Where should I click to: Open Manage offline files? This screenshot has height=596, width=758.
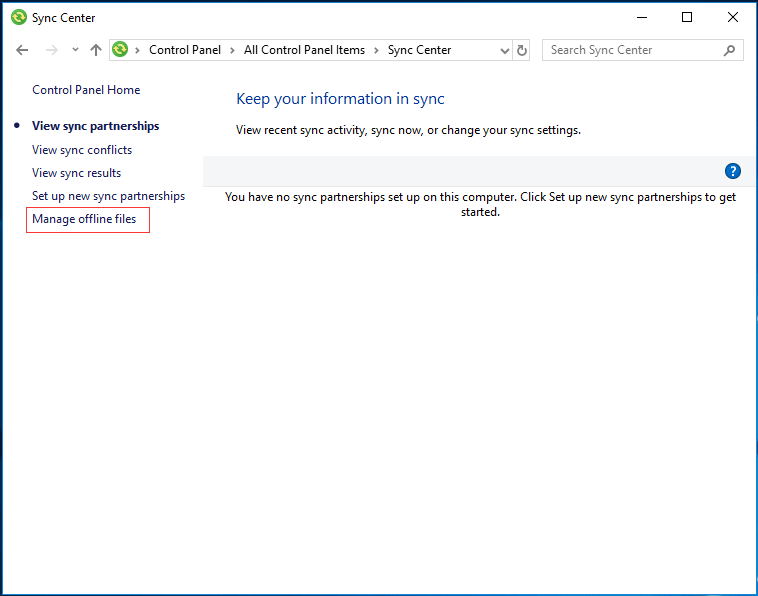pos(84,219)
